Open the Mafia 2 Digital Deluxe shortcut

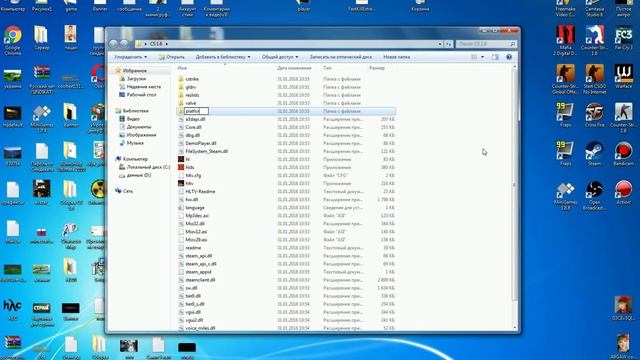565,40
